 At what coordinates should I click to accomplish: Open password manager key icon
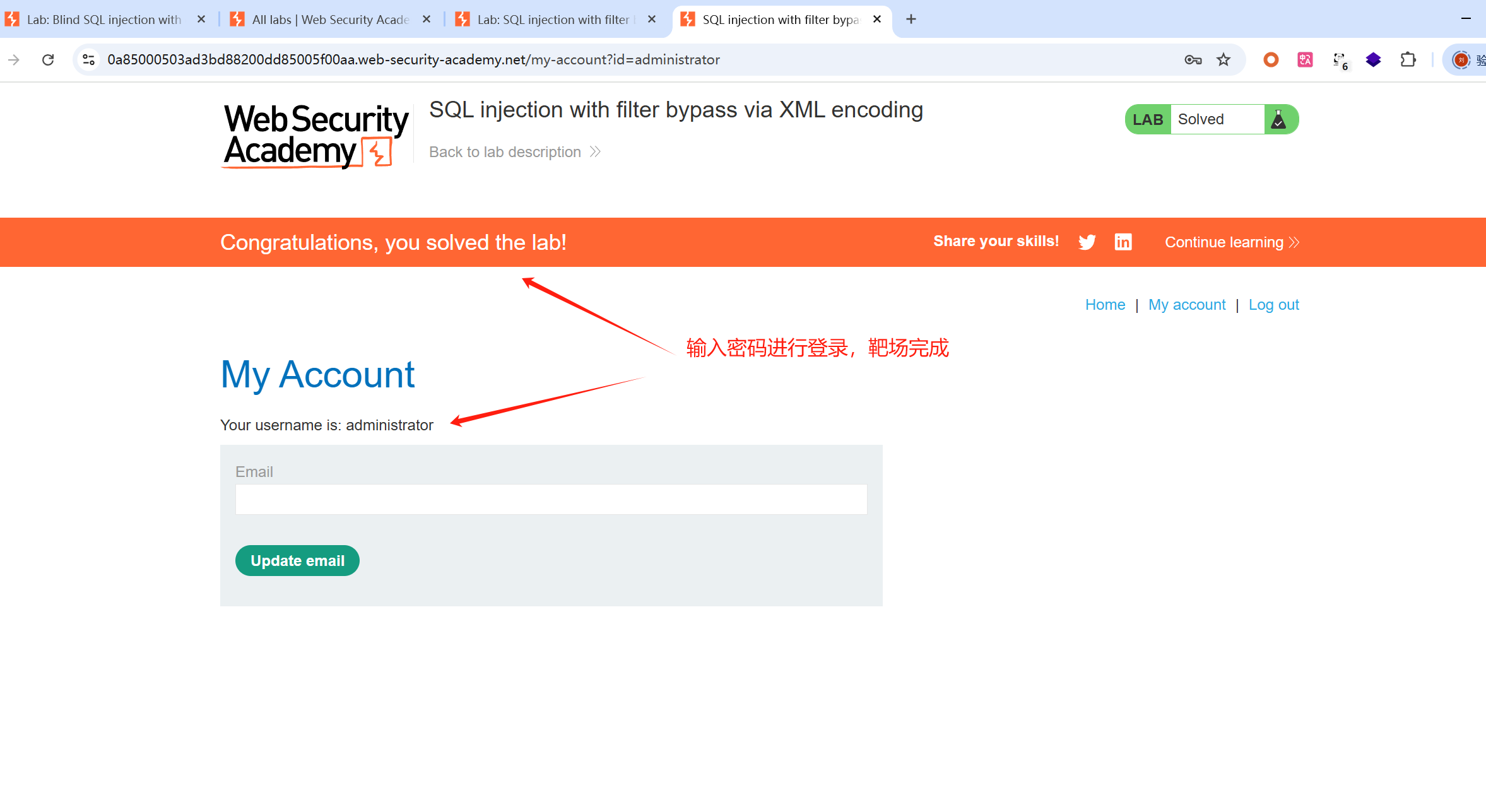1193,60
